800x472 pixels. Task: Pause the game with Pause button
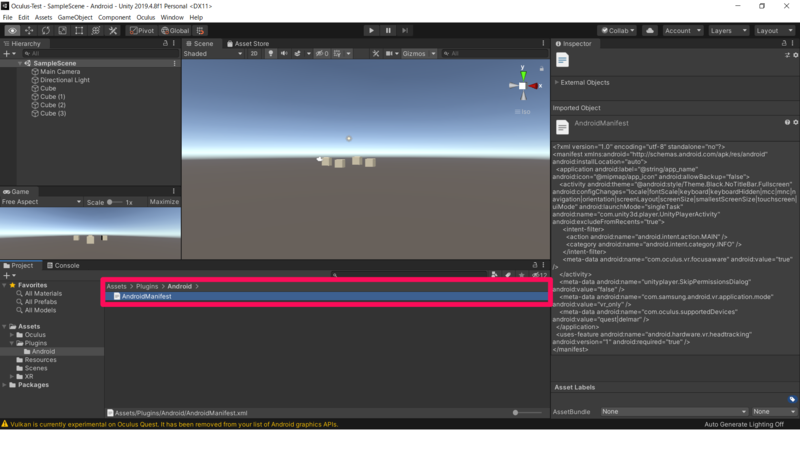click(x=388, y=31)
